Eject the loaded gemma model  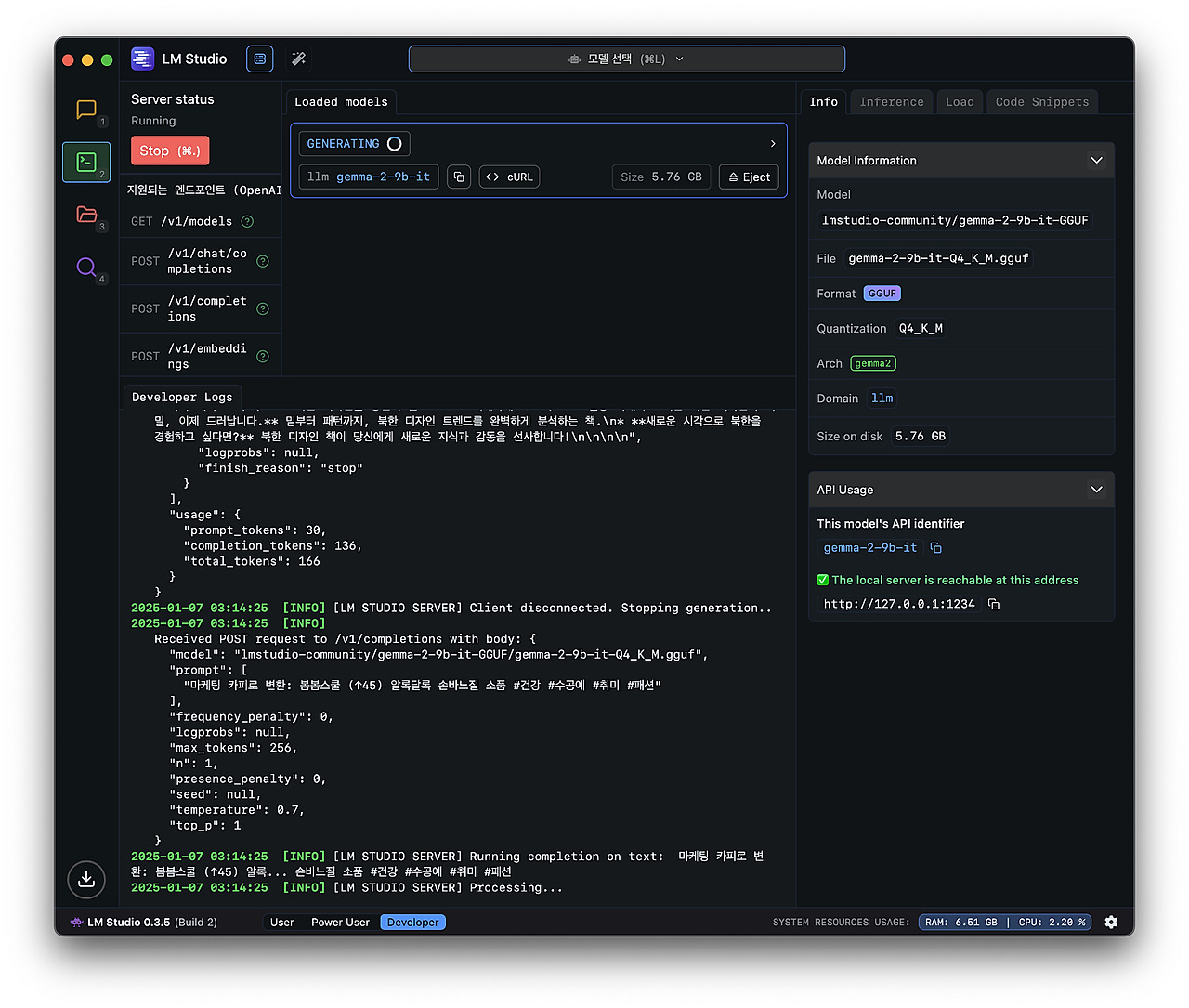coord(749,177)
